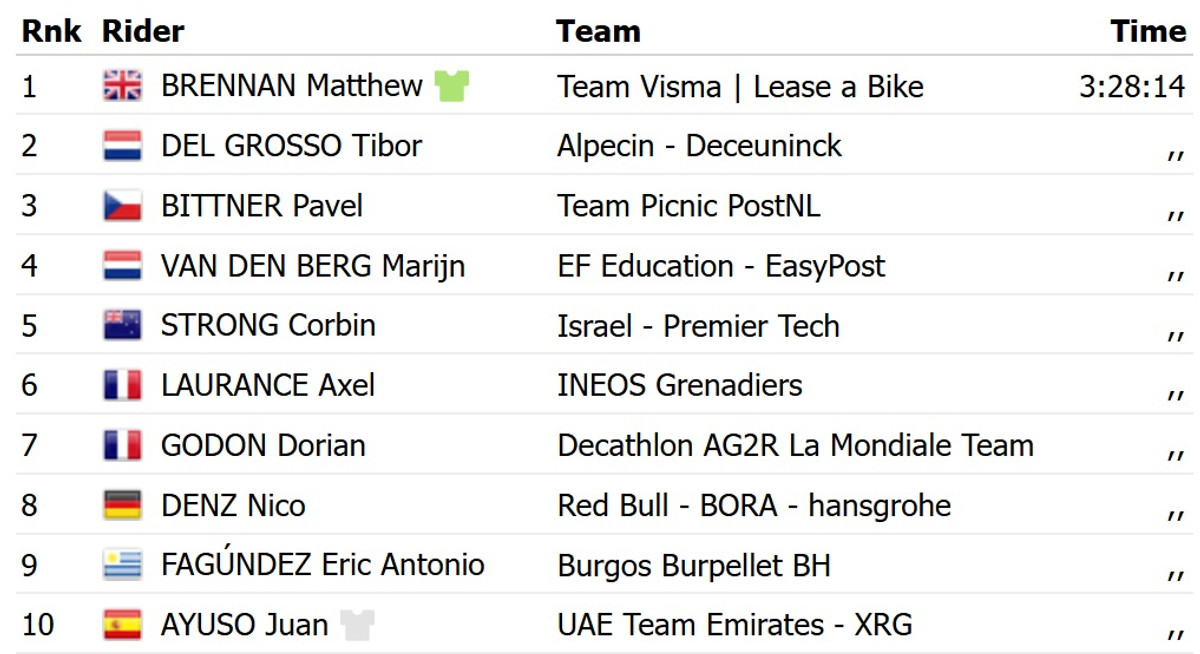Click the Czech flag next to Bittner
Image resolution: width=1200 pixels, height=654 pixels.
coord(123,207)
